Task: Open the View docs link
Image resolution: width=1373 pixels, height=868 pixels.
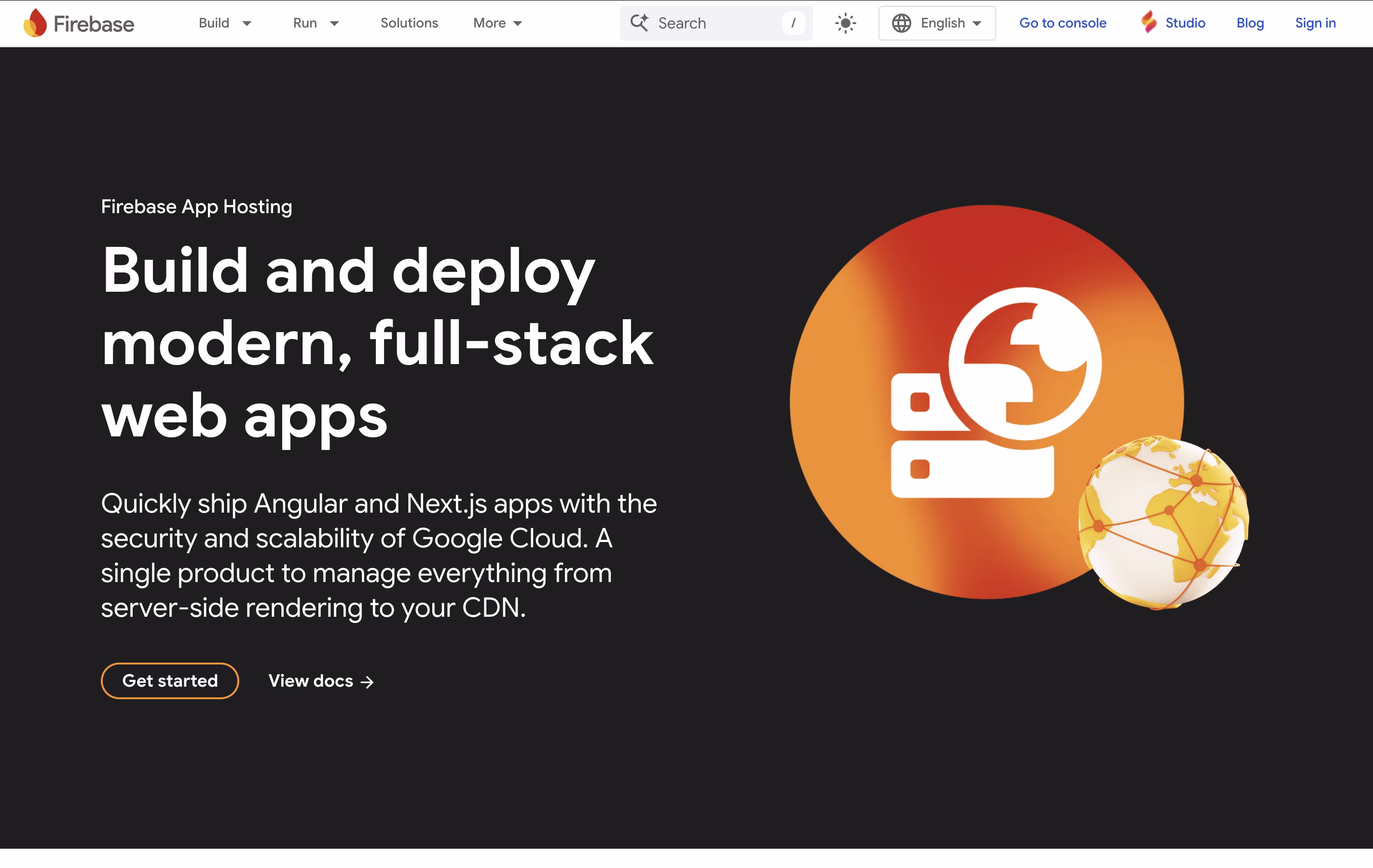Action: point(311,680)
